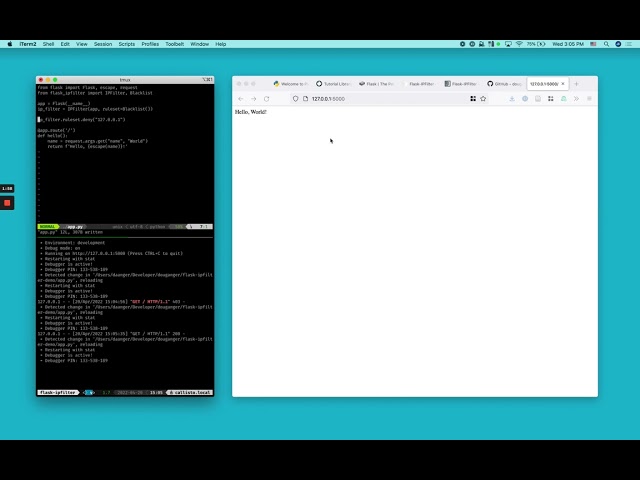
Task: Switch to the Flask | The Pallets tab
Action: pos(376,84)
